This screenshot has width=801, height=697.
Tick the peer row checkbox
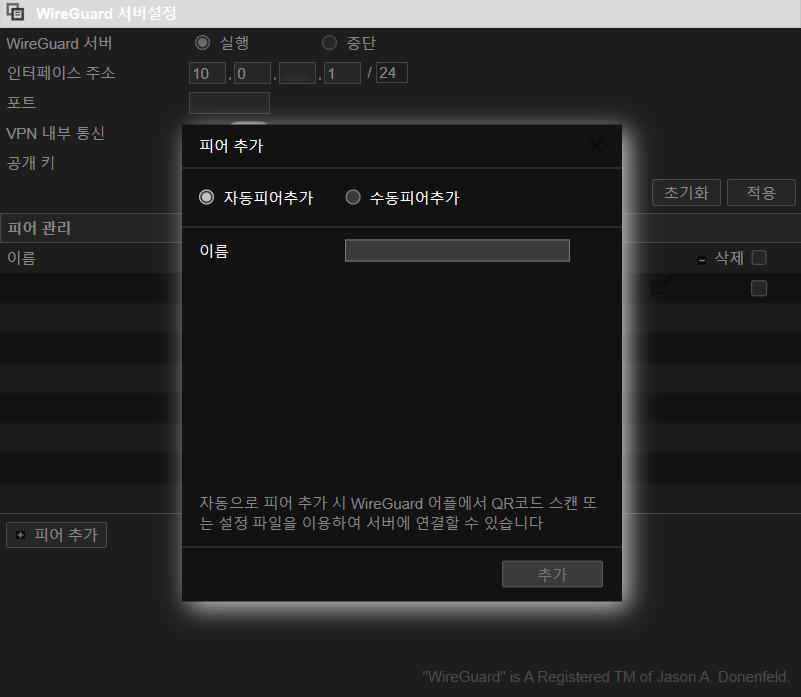(759, 288)
